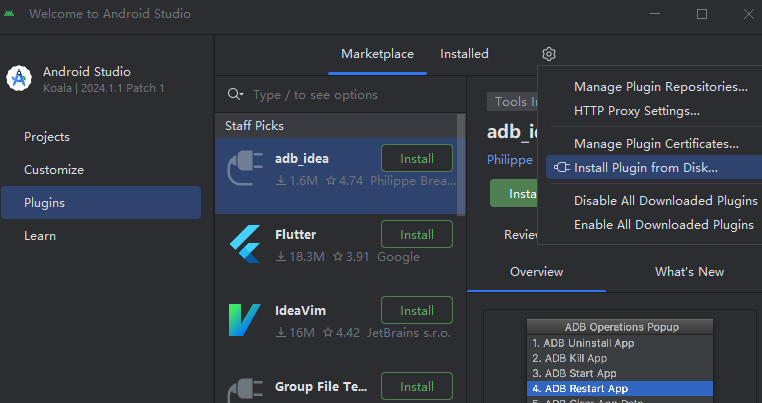The width and height of the screenshot is (762, 403).
Task: Click the Group File Template plugin icon
Action: click(245, 390)
